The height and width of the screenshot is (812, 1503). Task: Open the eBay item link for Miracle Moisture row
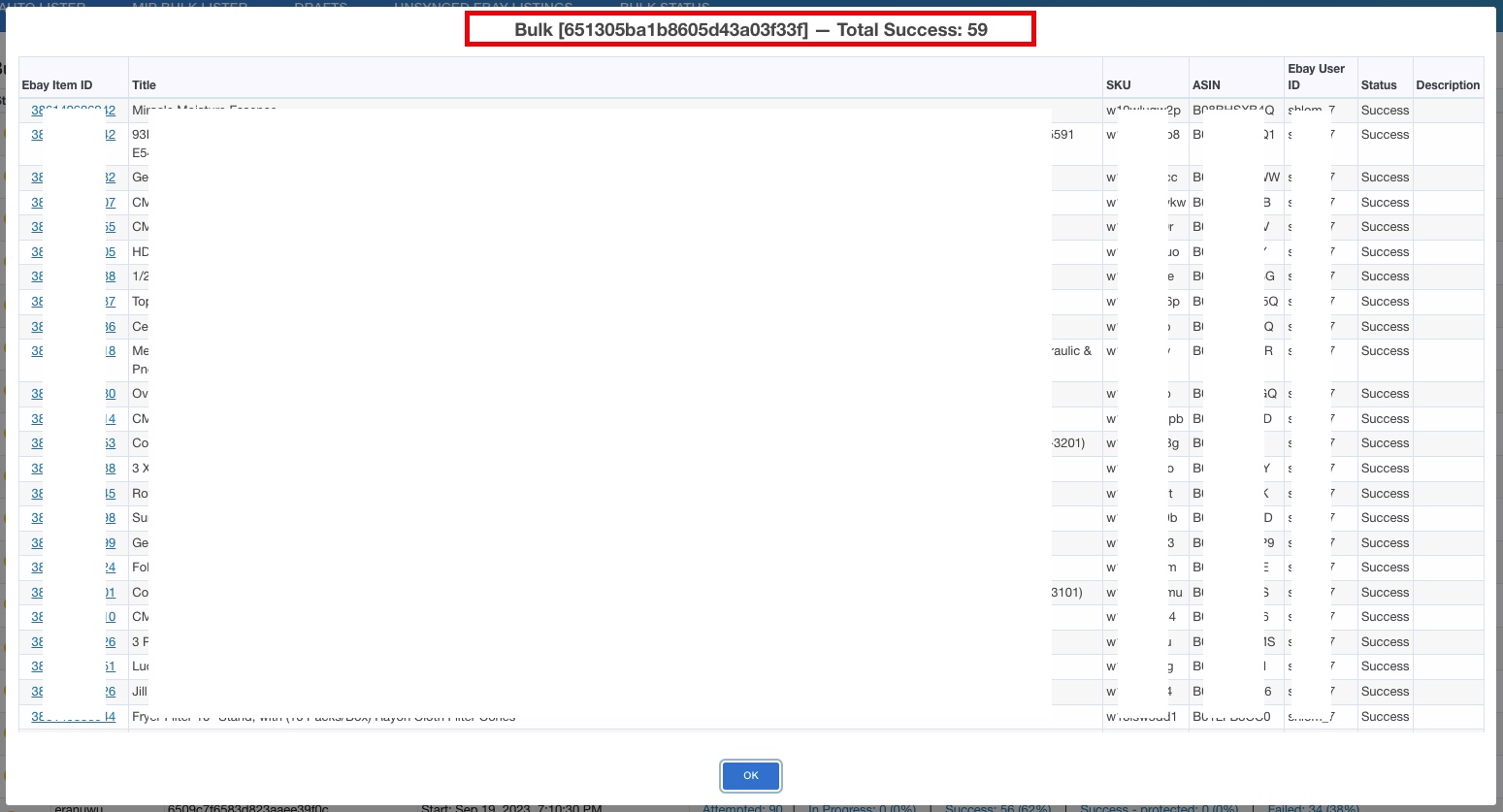(x=73, y=110)
